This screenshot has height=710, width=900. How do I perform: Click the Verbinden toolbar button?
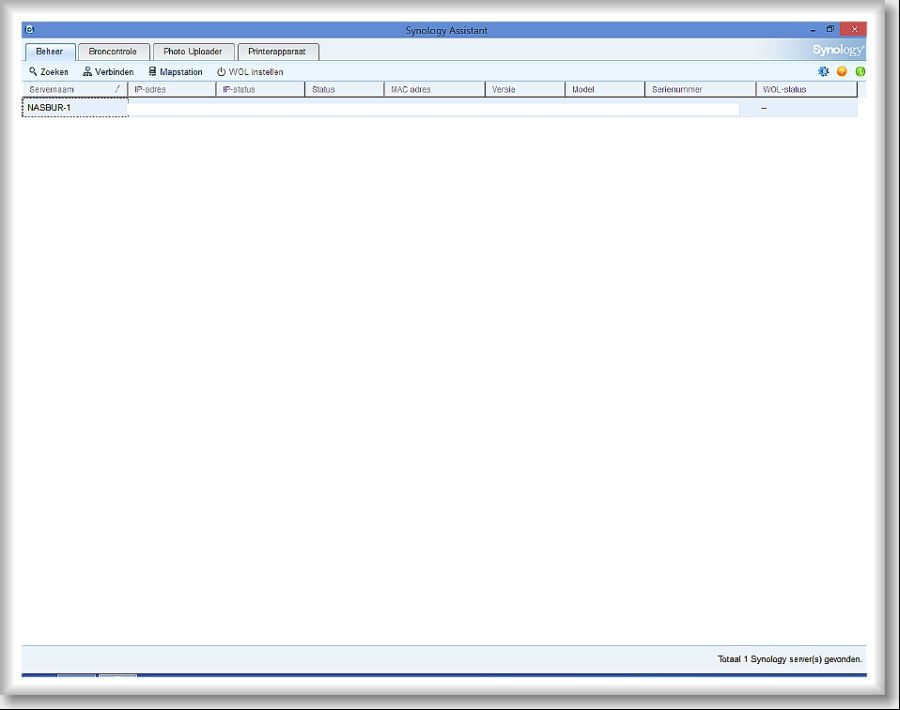pos(108,72)
